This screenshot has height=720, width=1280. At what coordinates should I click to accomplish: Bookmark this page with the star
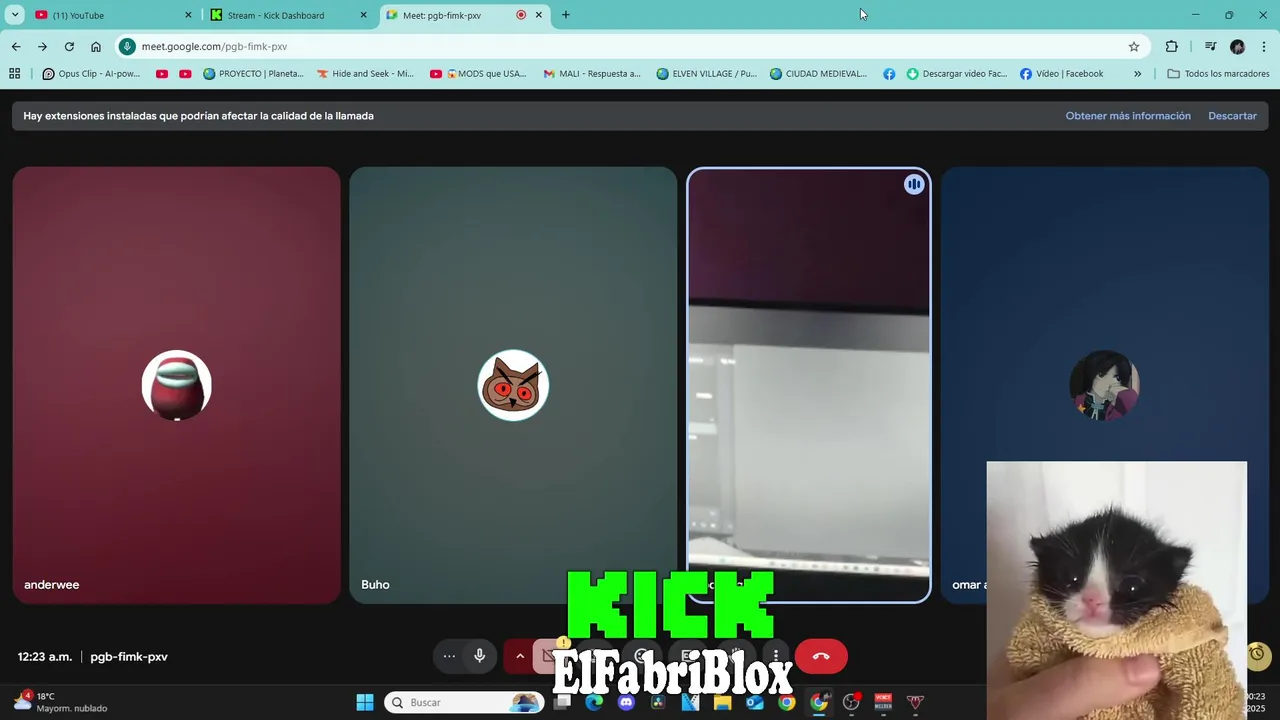coord(1134,46)
